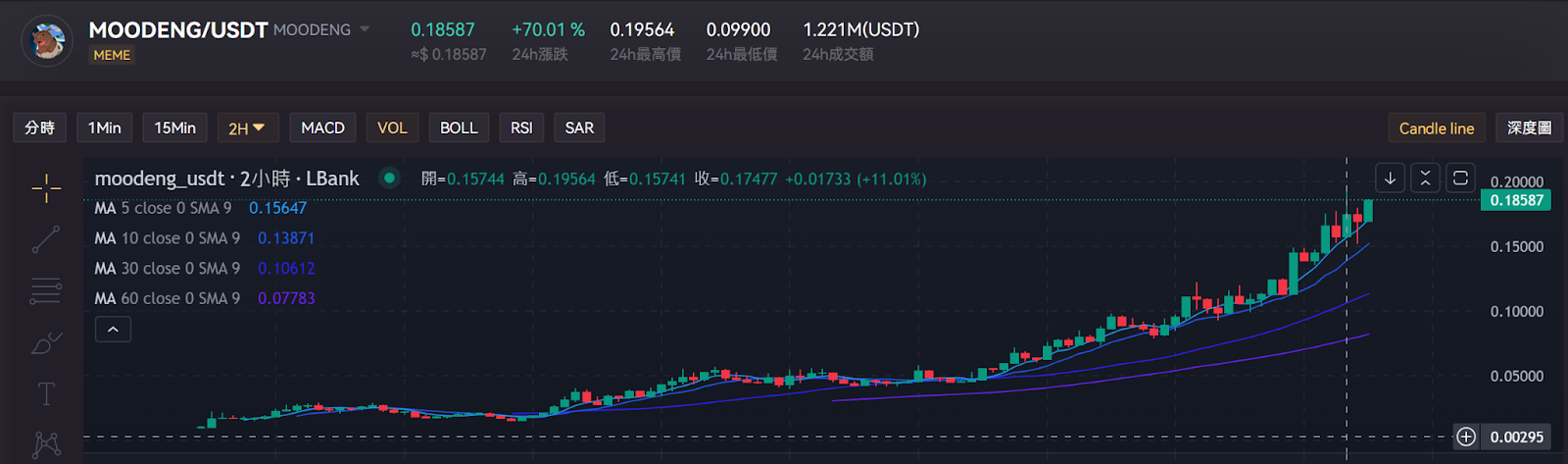Select the 1Min interval

point(105,128)
